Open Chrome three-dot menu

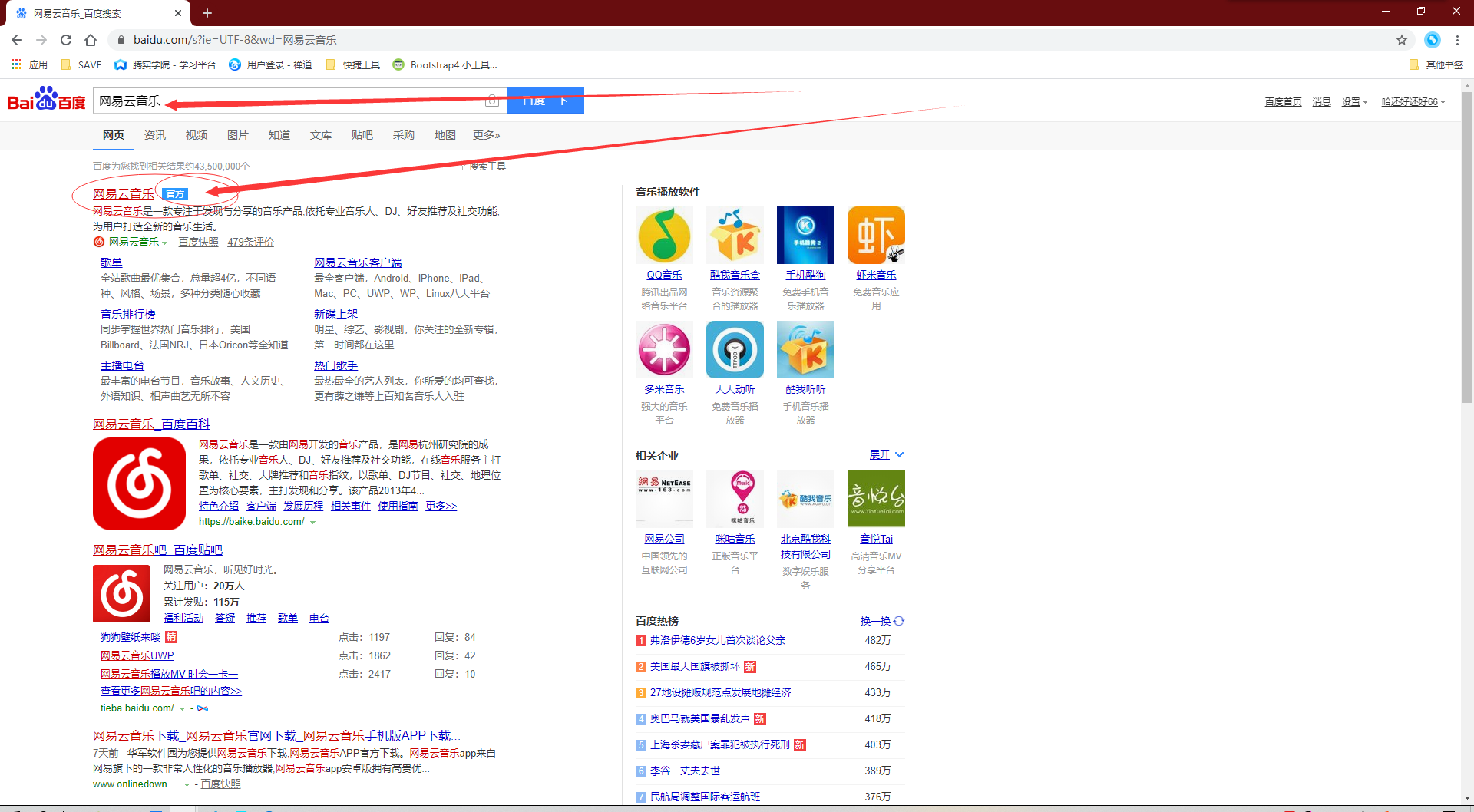[1457, 40]
